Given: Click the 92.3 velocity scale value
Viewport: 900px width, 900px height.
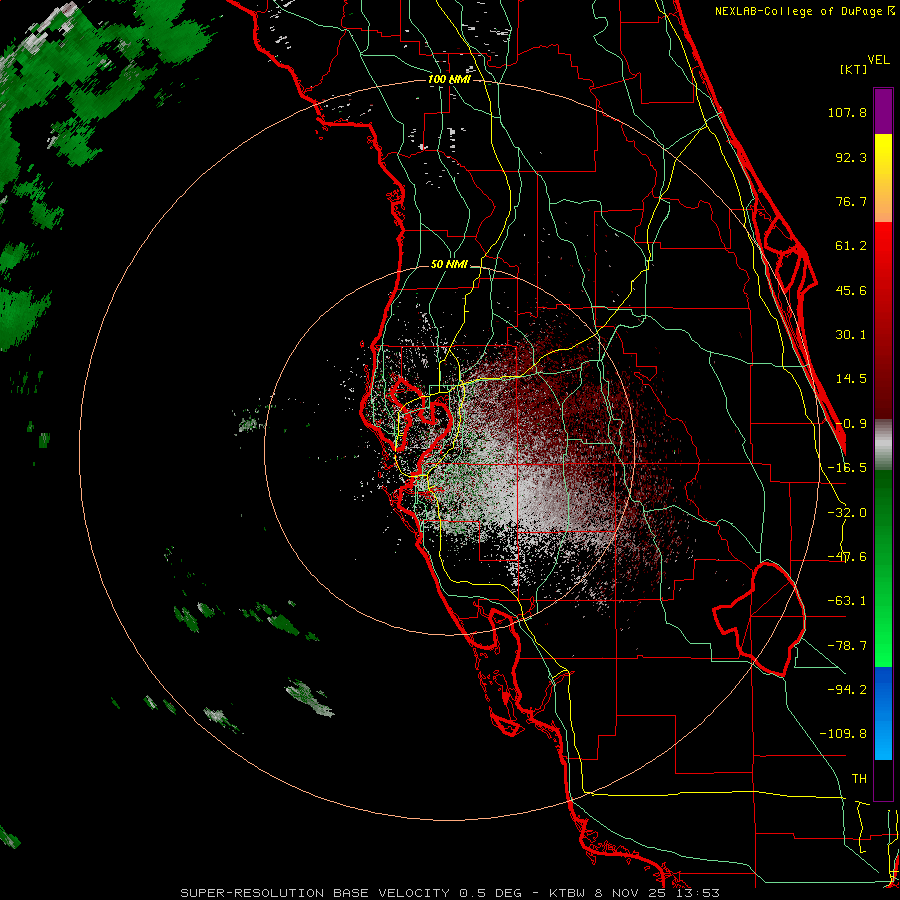Looking at the screenshot, I should coord(851,157).
